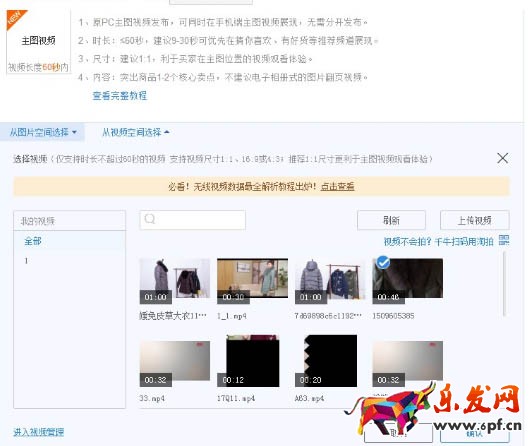Viewport: 532px width, 446px height.
Task: Select the 33.mp4 video thumbnail
Action: pos(175,364)
